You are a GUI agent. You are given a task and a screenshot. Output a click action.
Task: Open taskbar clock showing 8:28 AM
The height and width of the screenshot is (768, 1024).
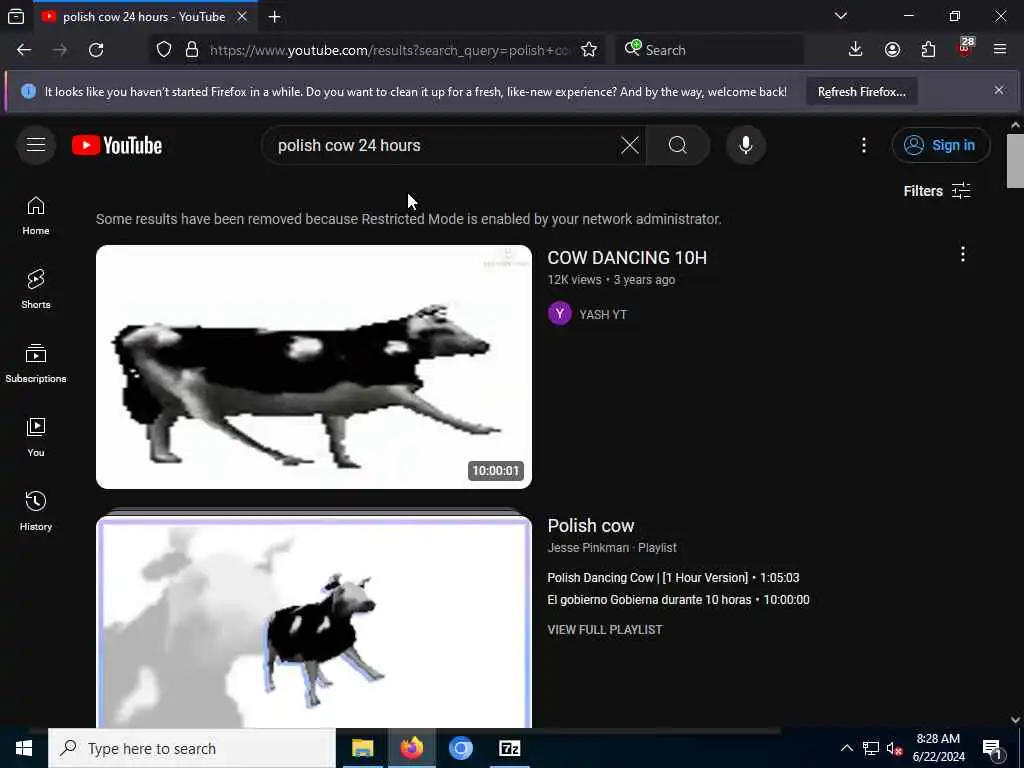[x=938, y=748]
